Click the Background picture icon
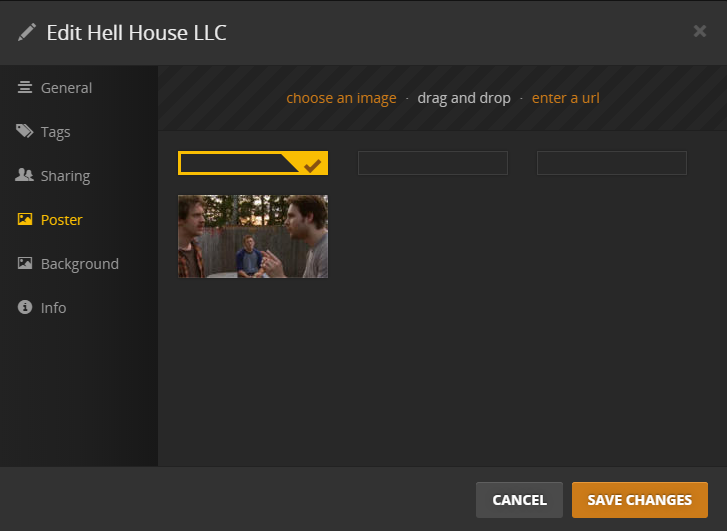Image resolution: width=727 pixels, height=531 pixels. pyautogui.click(x=25, y=263)
